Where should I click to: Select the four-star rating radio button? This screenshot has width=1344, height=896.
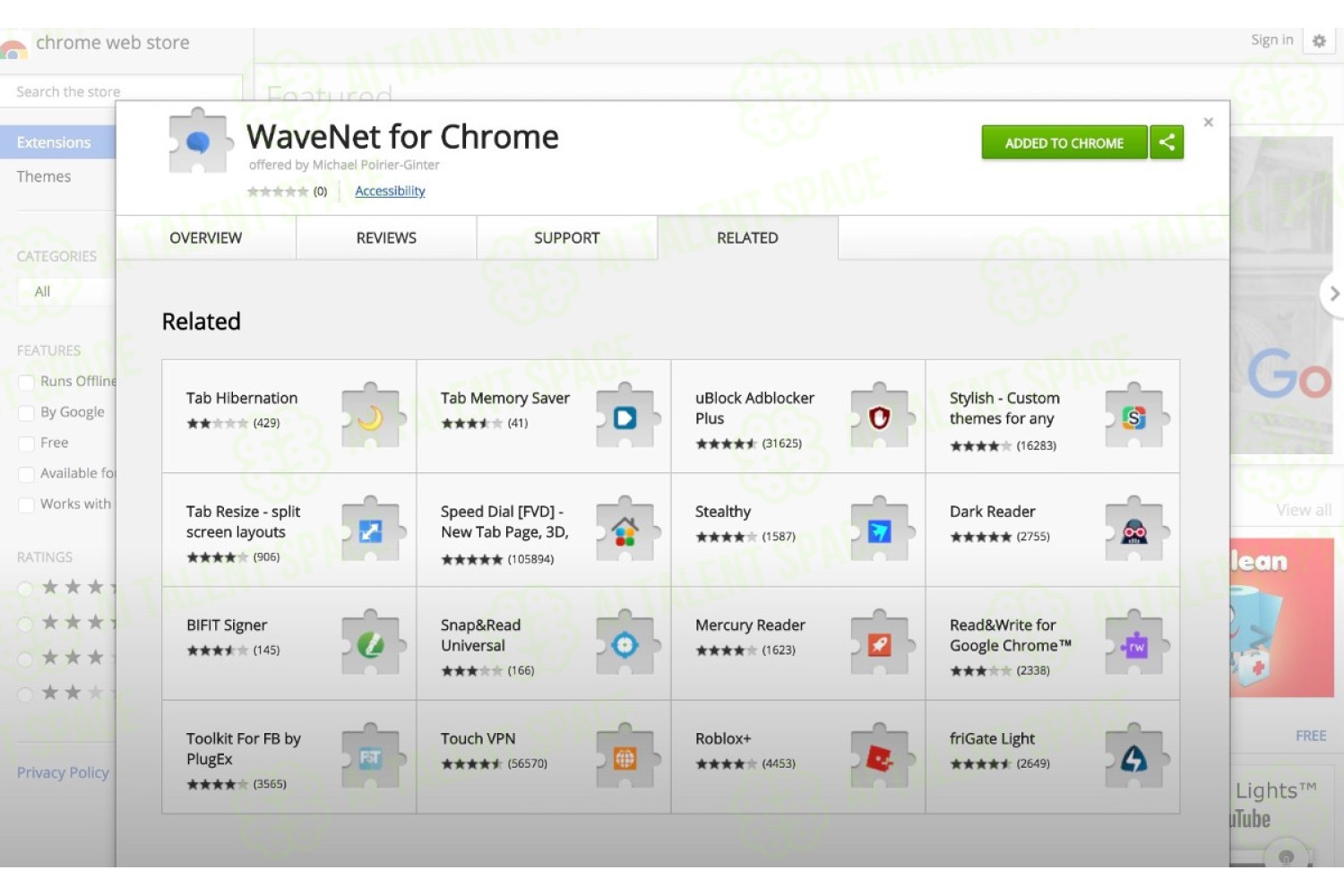[26, 624]
